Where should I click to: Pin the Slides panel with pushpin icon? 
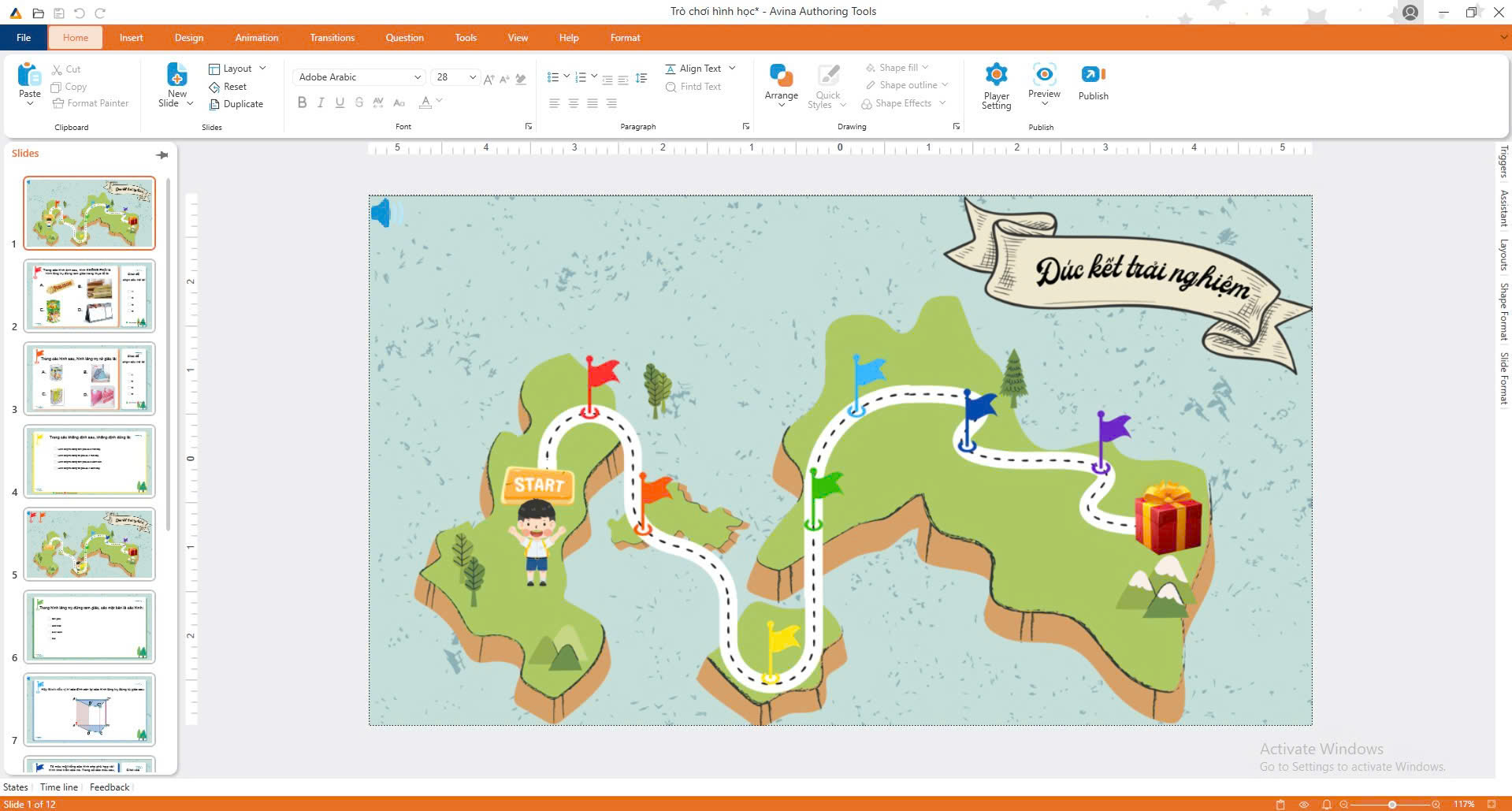pyautogui.click(x=162, y=154)
